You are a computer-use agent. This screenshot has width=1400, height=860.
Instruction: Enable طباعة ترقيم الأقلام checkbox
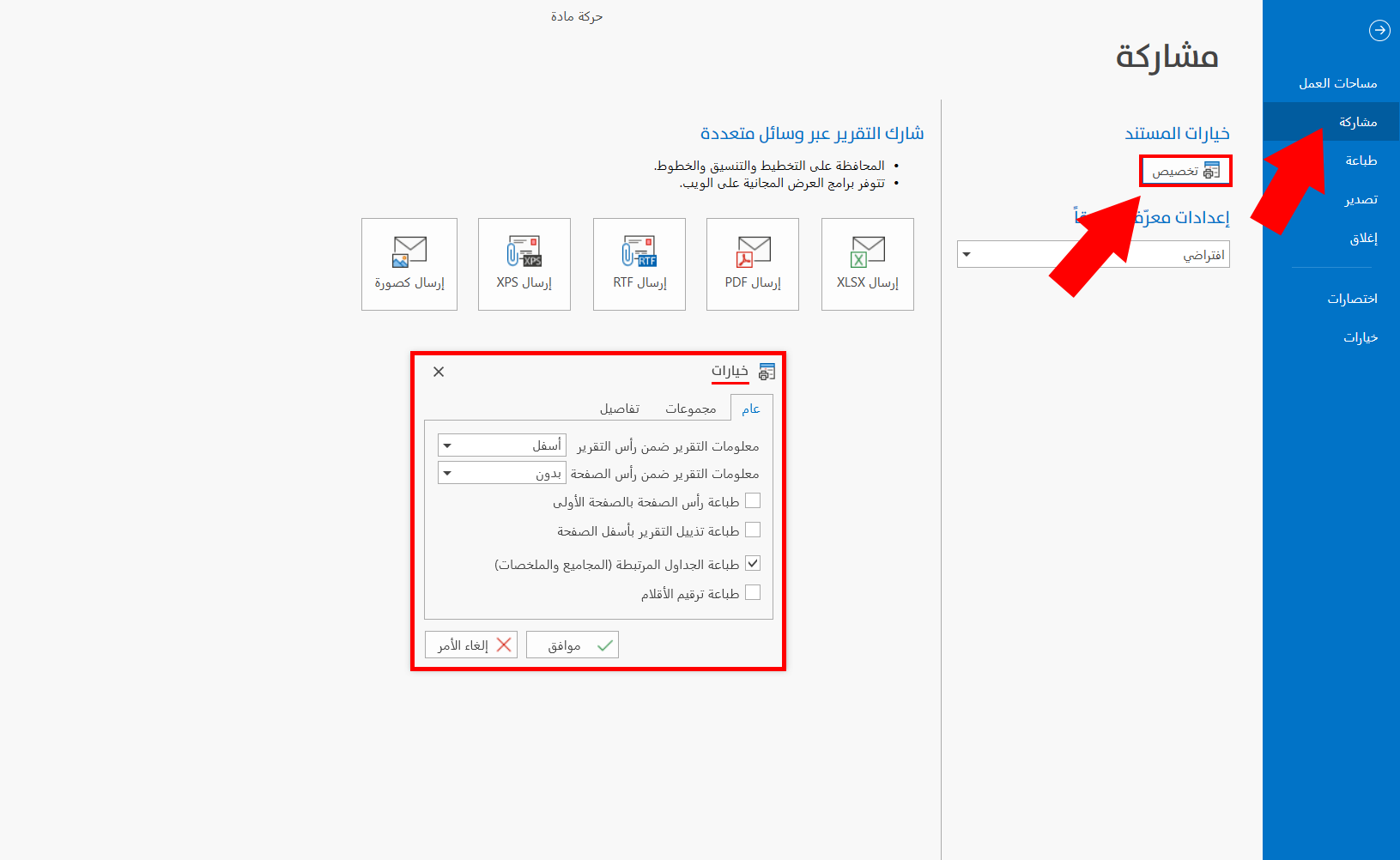click(x=753, y=592)
